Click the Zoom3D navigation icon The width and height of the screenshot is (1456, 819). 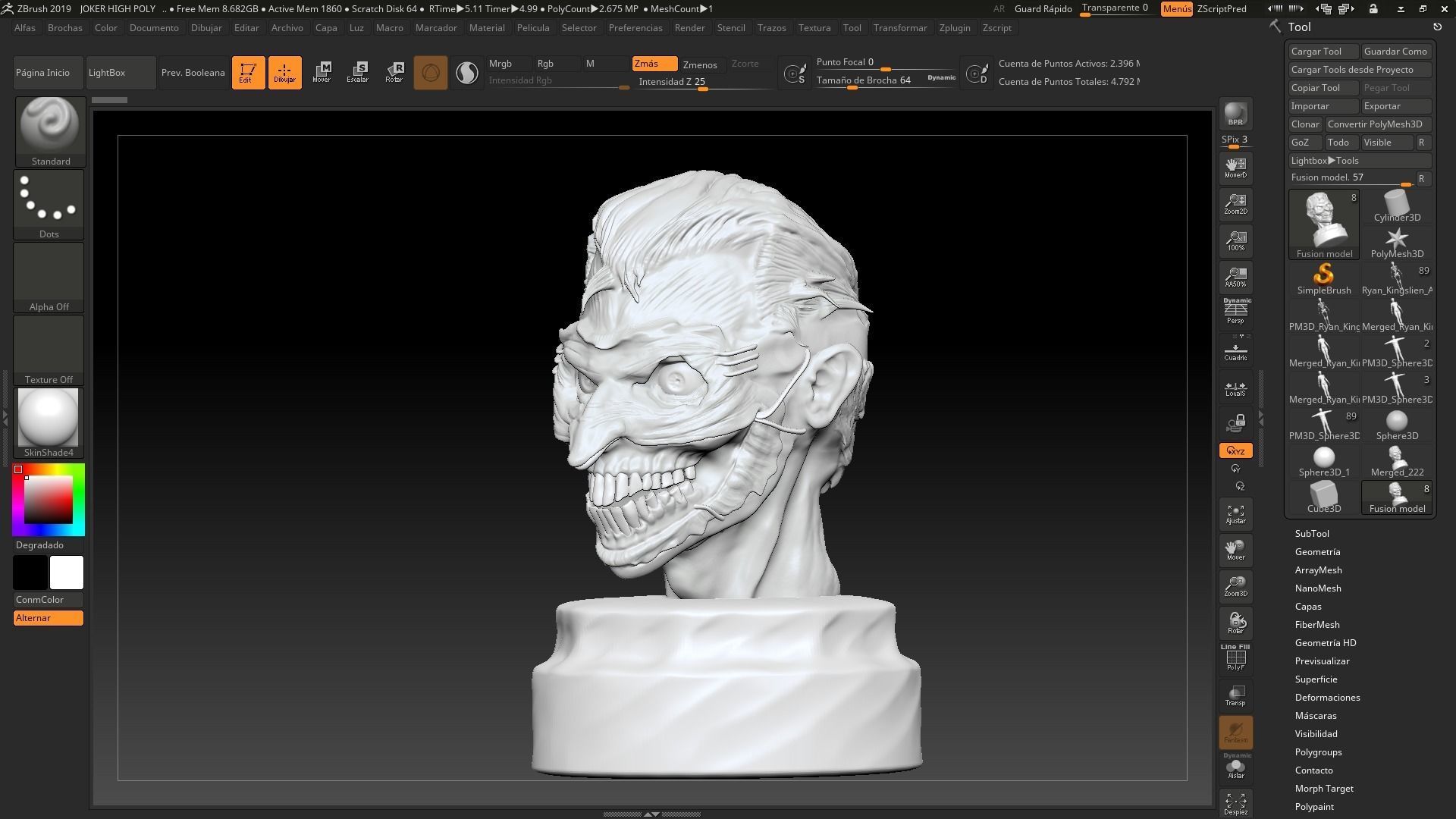pos(1235,586)
